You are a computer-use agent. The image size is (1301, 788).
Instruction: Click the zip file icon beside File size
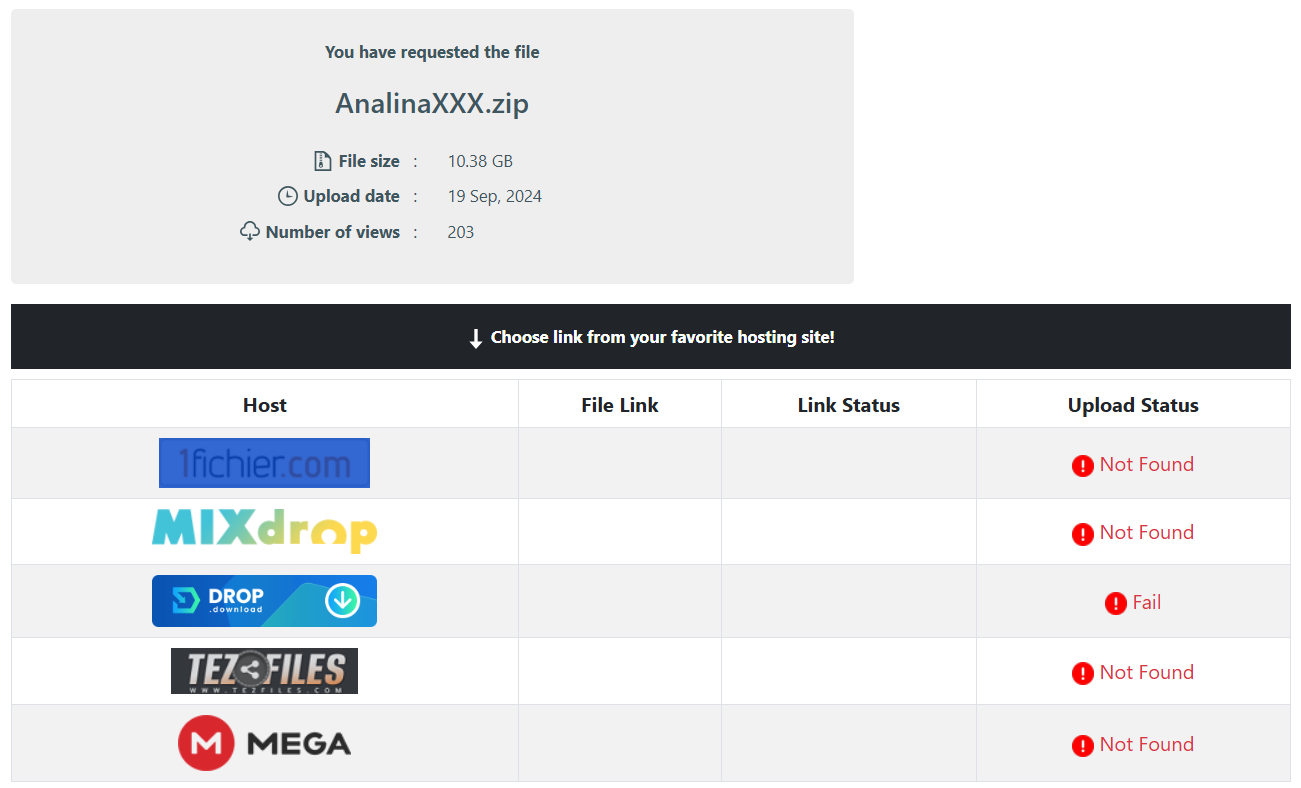(x=322, y=161)
